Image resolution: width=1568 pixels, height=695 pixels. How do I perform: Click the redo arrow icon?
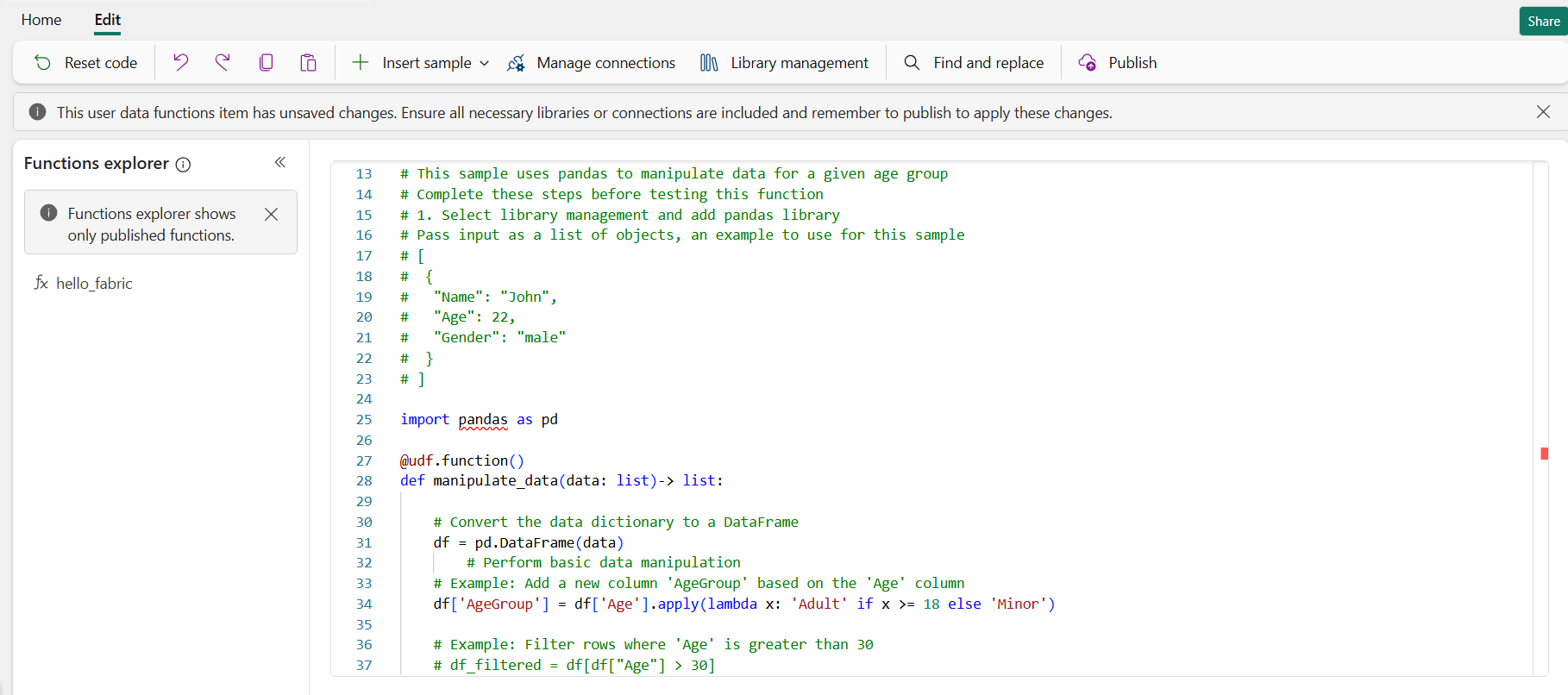pos(223,62)
